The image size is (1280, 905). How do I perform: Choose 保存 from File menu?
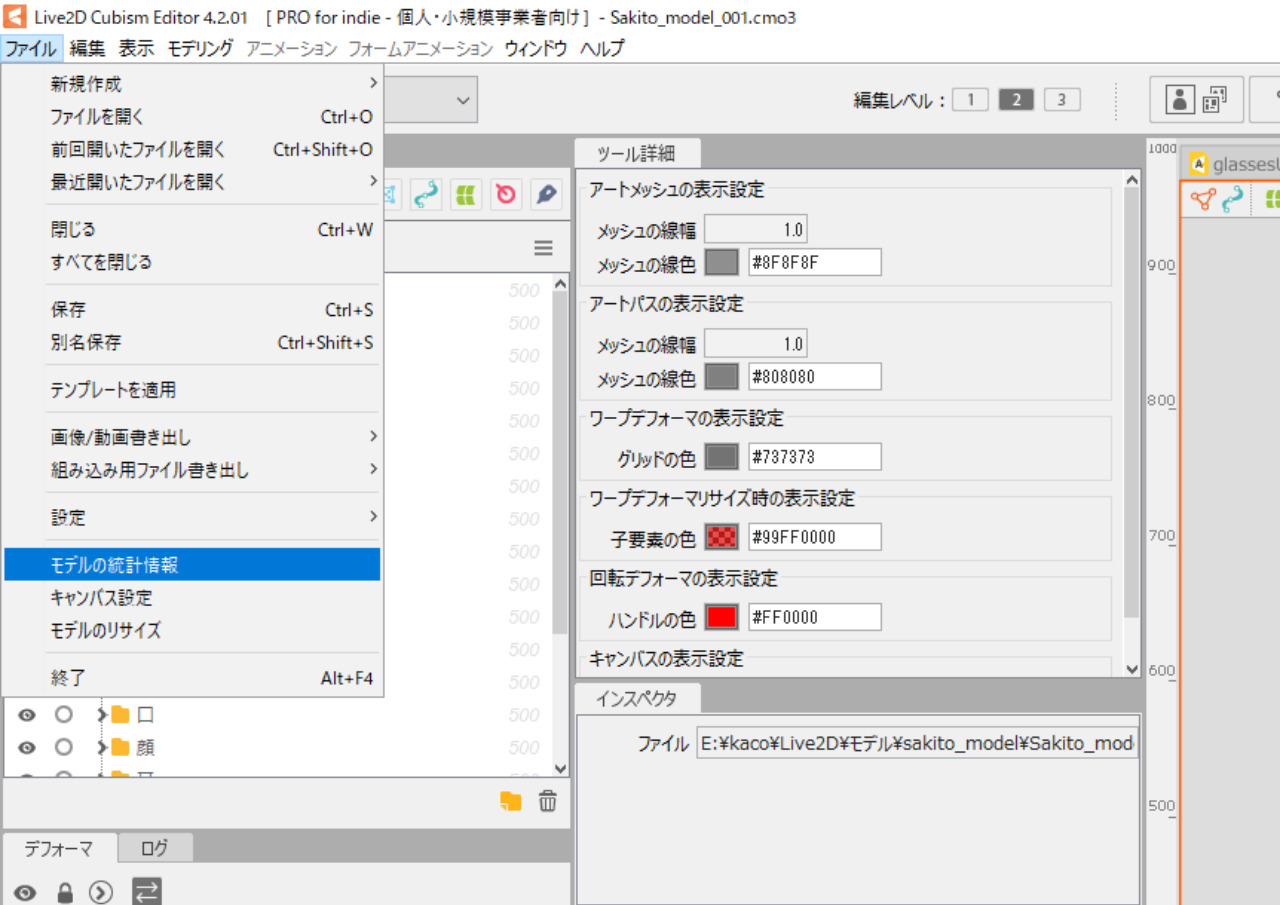(x=192, y=310)
